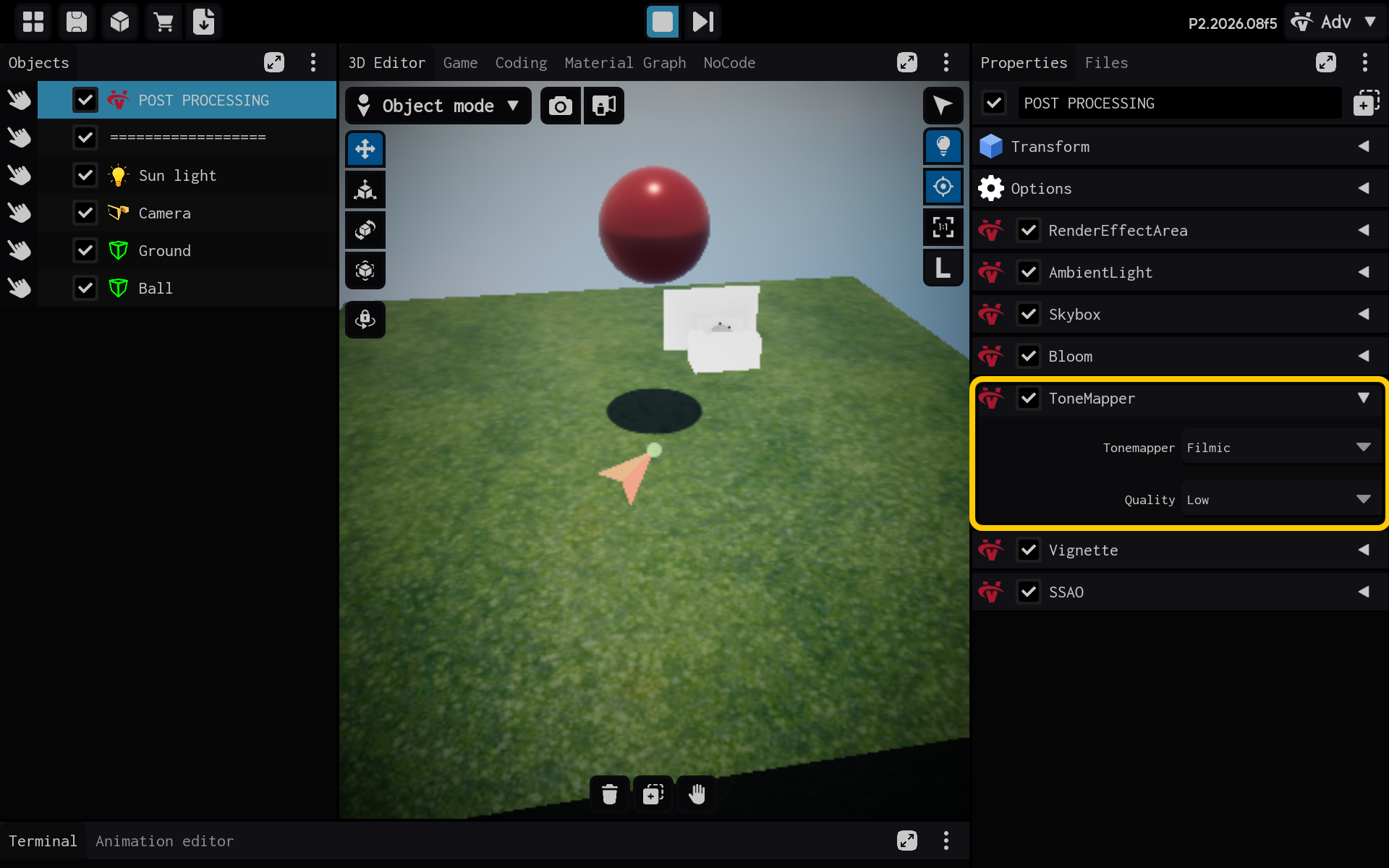The width and height of the screenshot is (1389, 868).
Task: Open the 3D cube assets icon
Action: [120, 22]
